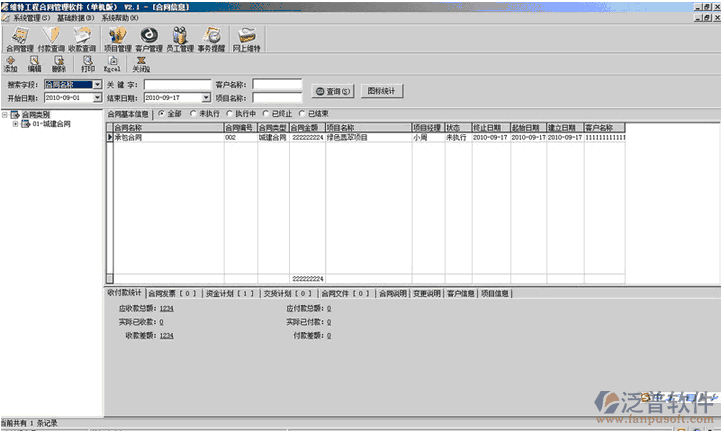Export to Excel toolbar icon
This screenshot has height=435, width=724.
113,63
